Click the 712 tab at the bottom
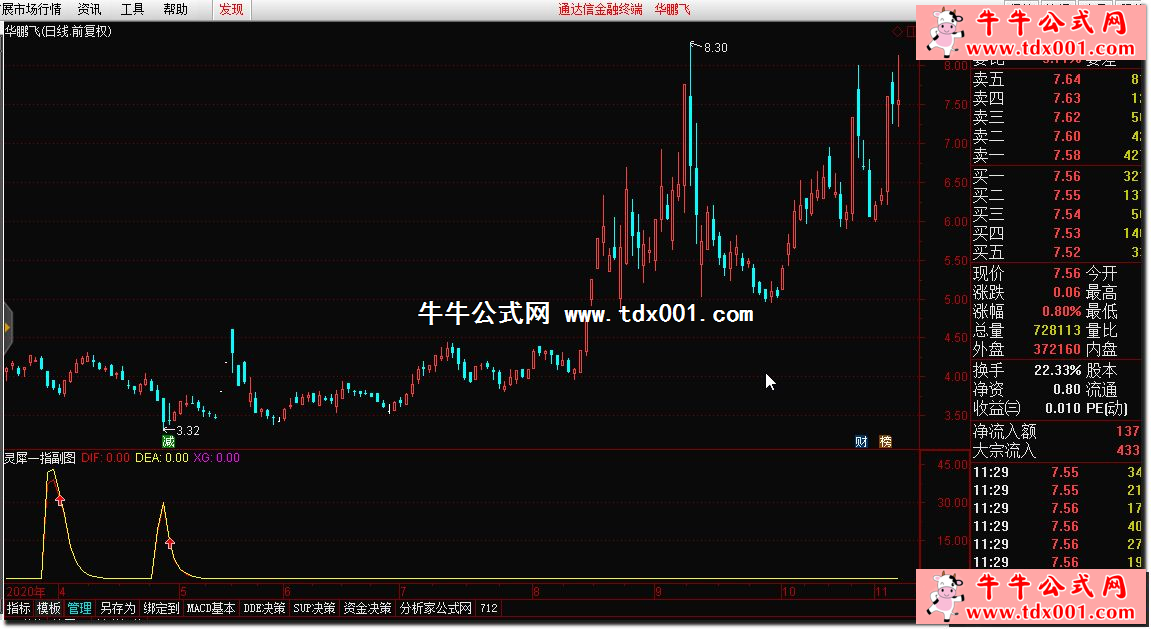 click(x=489, y=608)
